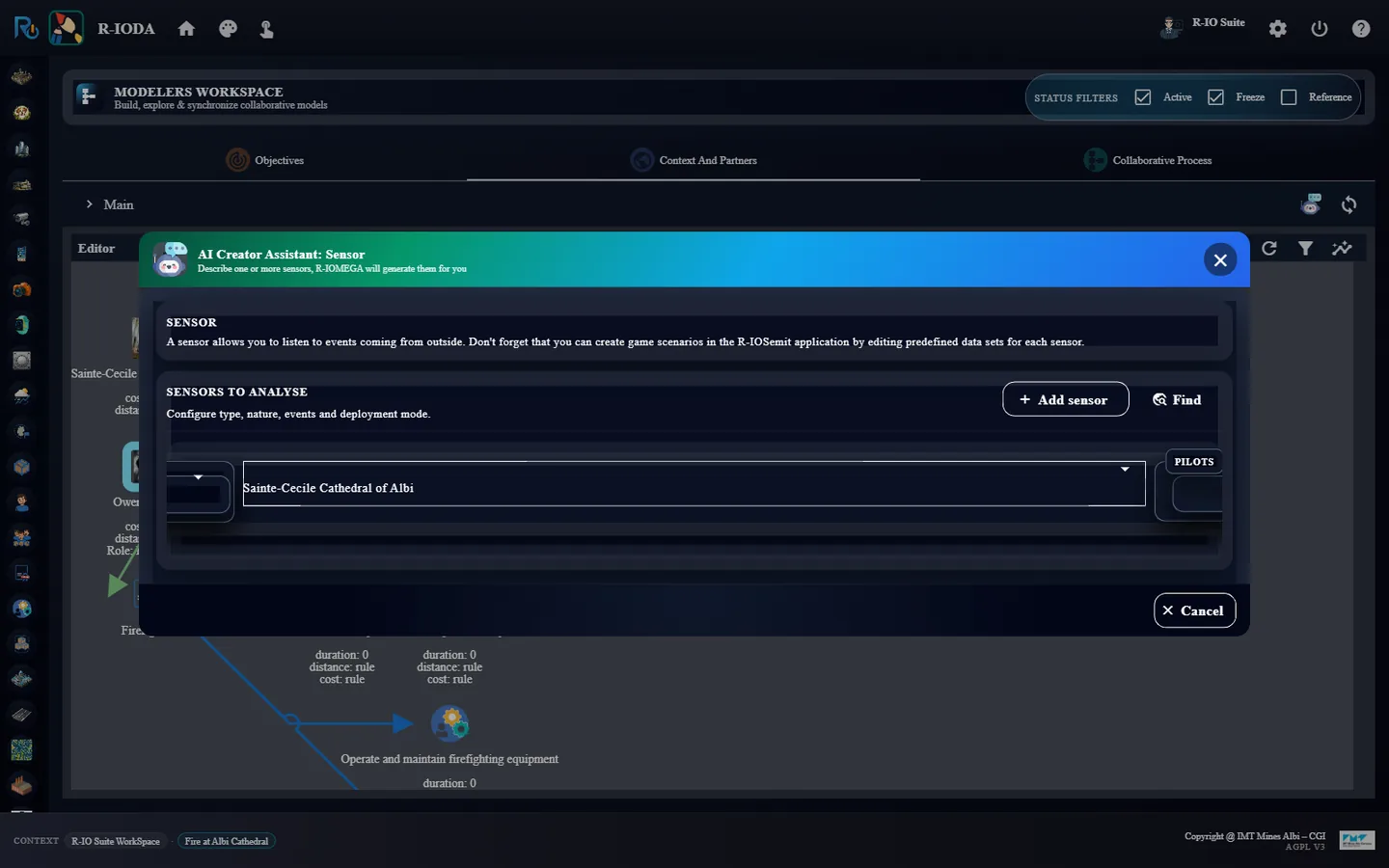
Task: Select the globe with gear sidebar icon
Action: [x=21, y=608]
